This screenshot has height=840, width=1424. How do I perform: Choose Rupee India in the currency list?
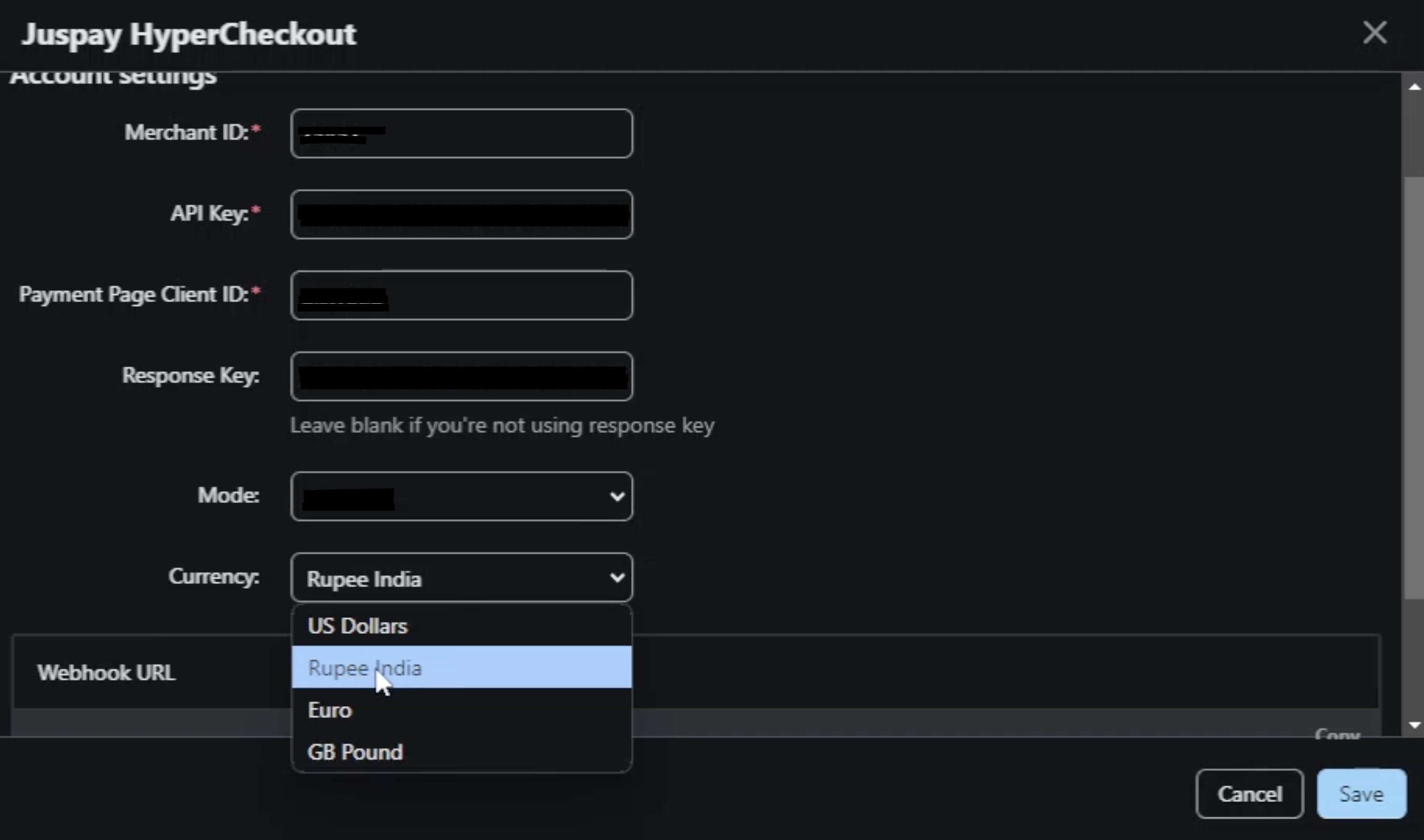(462, 667)
